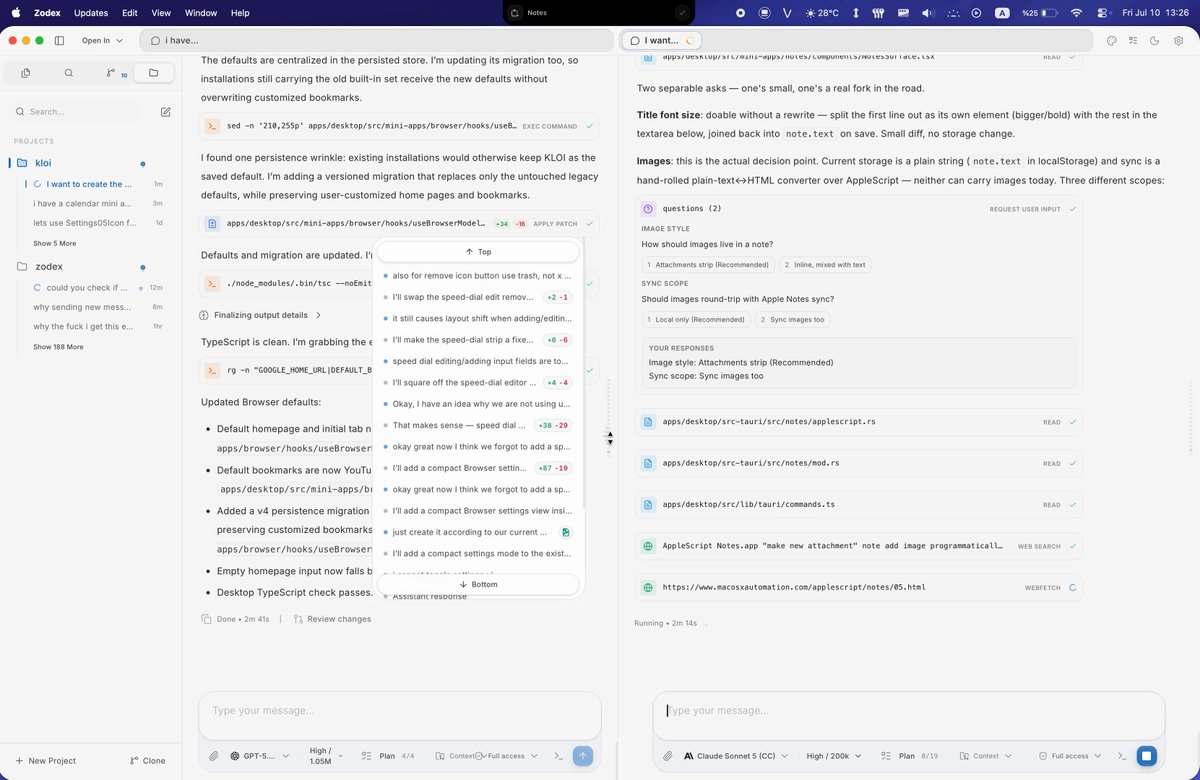Choose the Attachments strip (Recommended) option
This screenshot has width=1200, height=780.
pyautogui.click(x=708, y=265)
